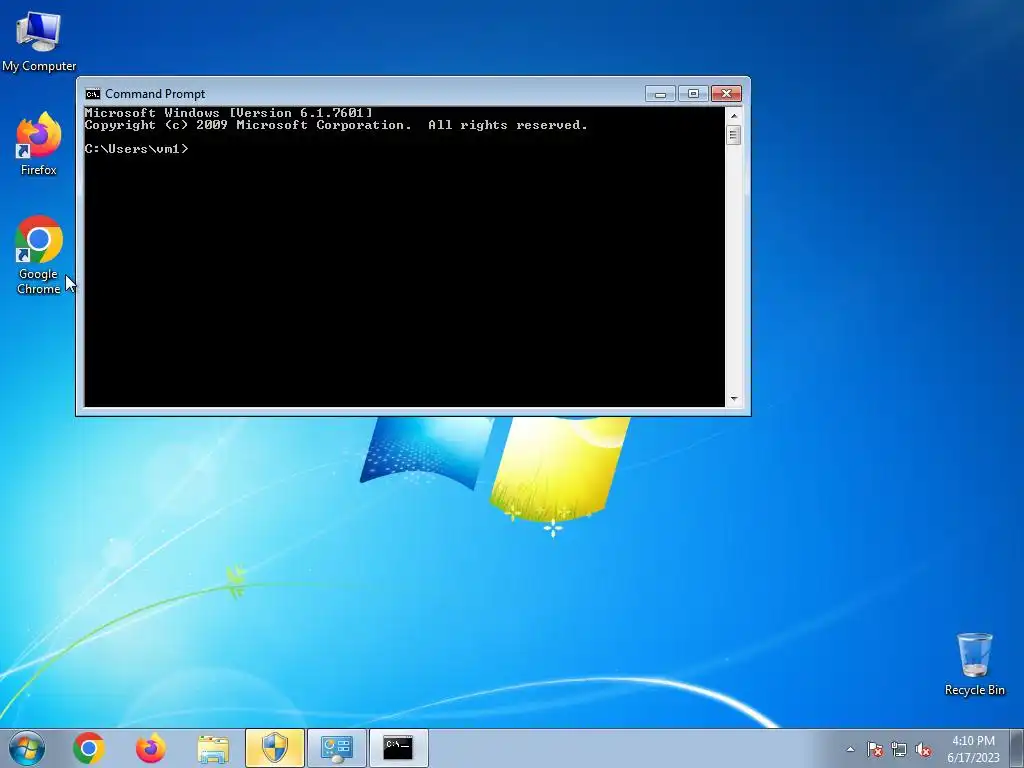Show hidden system tray icons arrow
This screenshot has height=768, width=1024.
[x=850, y=749]
